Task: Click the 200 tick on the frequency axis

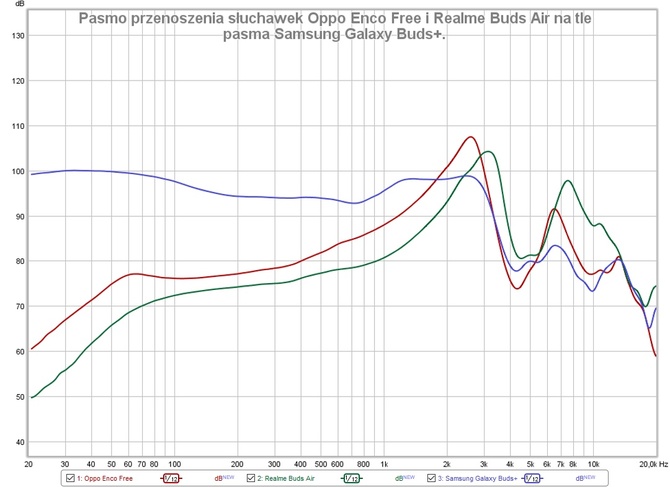Action: (x=237, y=464)
